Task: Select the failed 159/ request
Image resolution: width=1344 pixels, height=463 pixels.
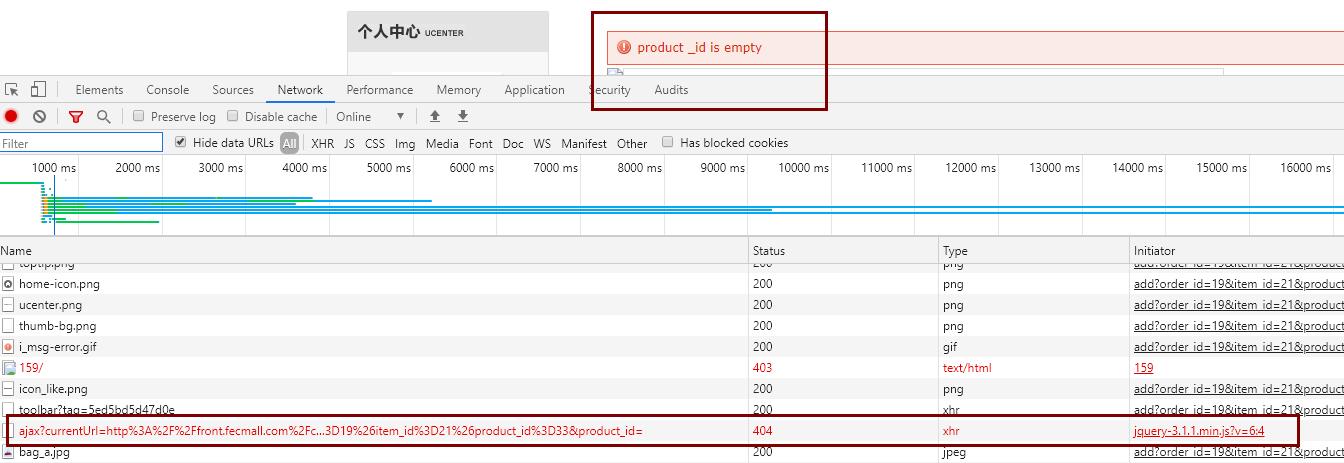Action: pos(672,368)
